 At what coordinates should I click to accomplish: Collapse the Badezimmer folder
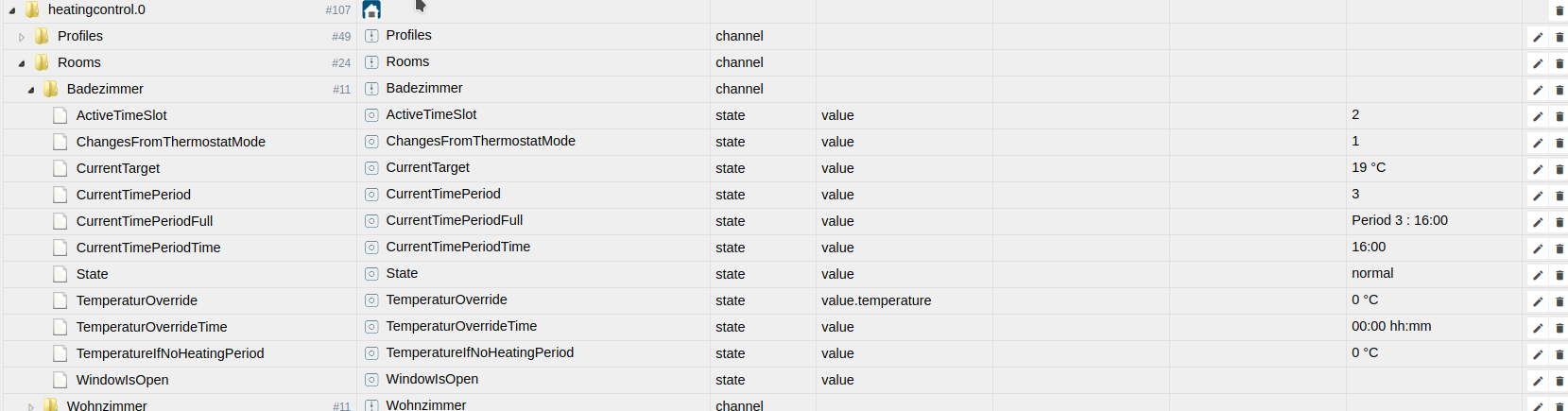pyautogui.click(x=30, y=90)
